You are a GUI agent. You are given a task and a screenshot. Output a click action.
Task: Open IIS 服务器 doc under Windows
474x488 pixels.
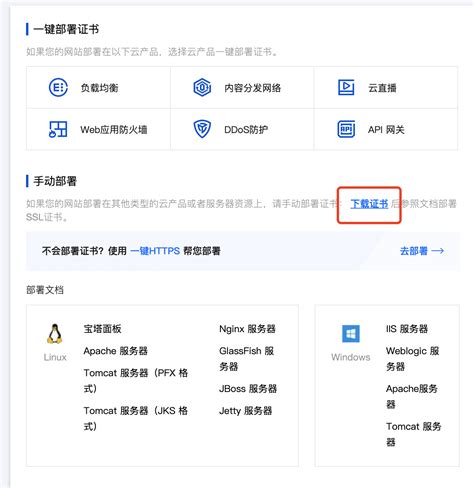(x=407, y=329)
